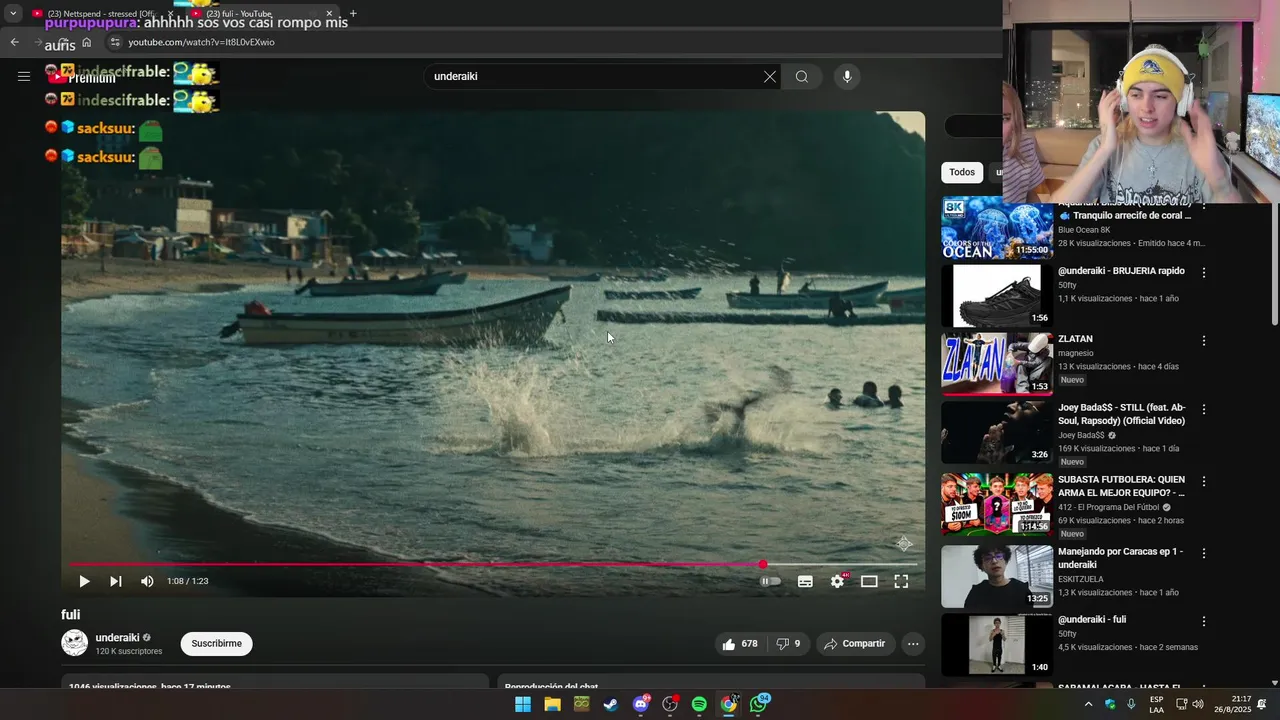Open the underaiki channel name link
This screenshot has height=720, width=1280.
point(117,638)
